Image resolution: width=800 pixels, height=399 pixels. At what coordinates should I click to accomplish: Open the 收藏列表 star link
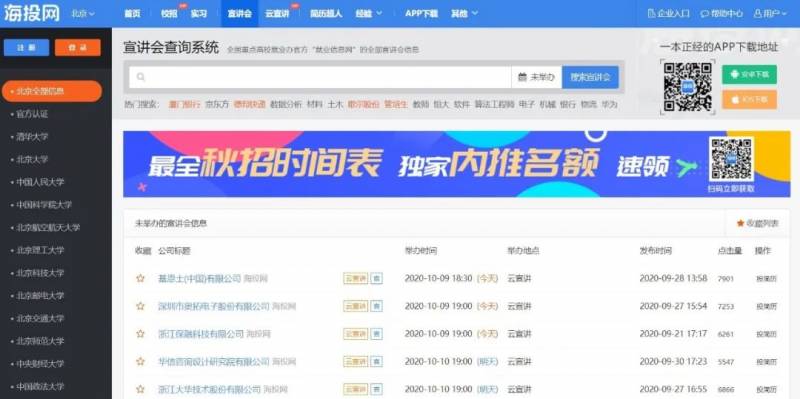tap(758, 223)
